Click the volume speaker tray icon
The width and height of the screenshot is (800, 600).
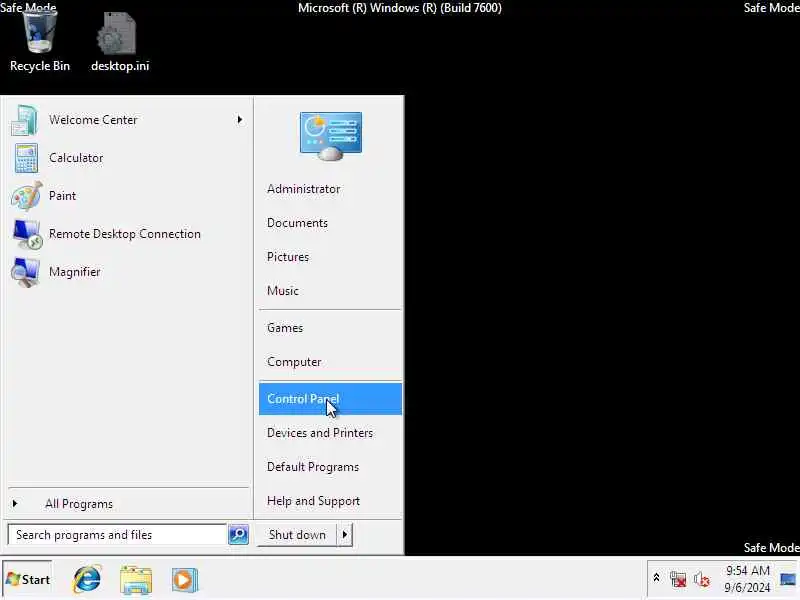coord(702,579)
